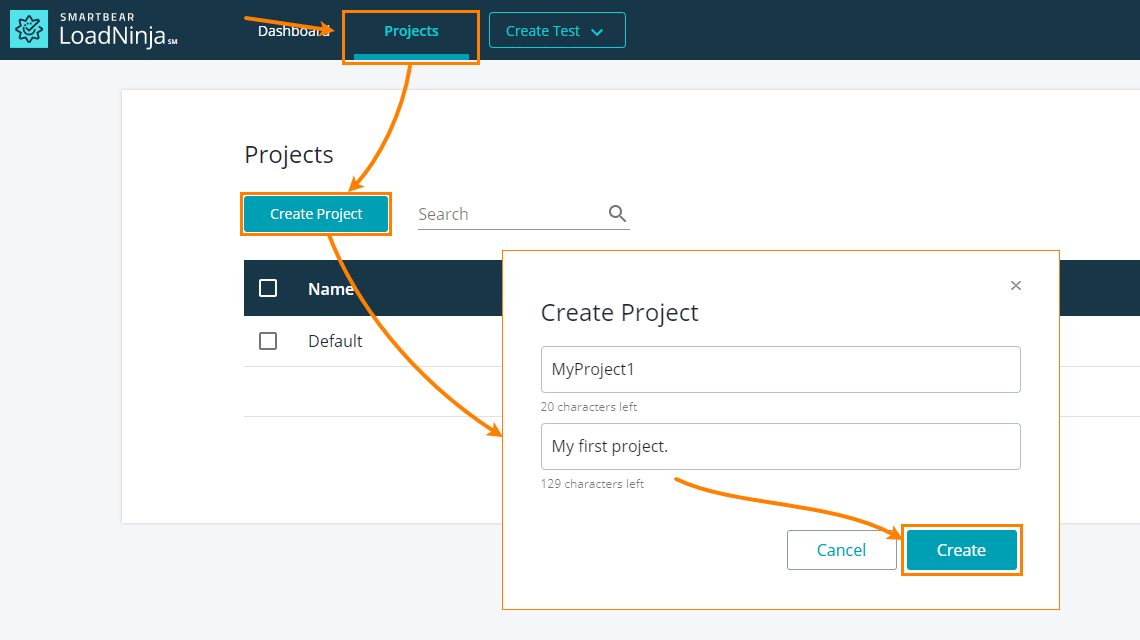
Task: Click the project name field containing MyProject1
Action: point(780,369)
